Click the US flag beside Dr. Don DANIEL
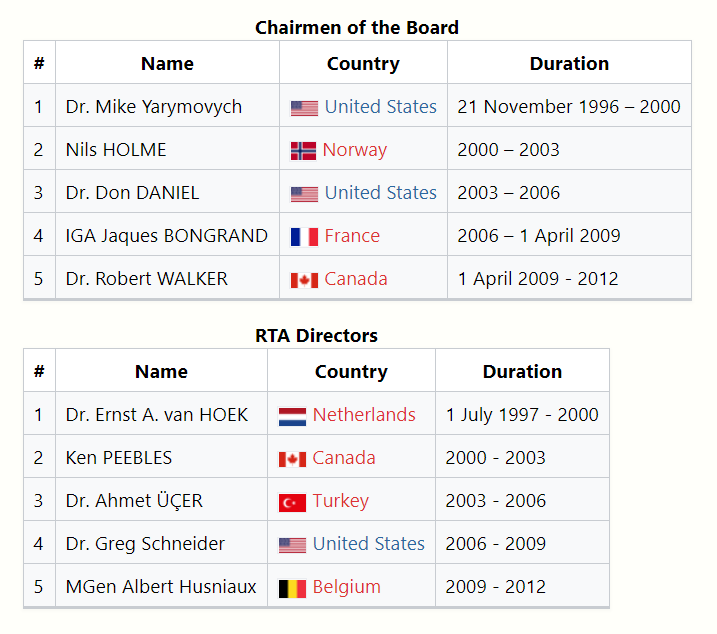 304,194
